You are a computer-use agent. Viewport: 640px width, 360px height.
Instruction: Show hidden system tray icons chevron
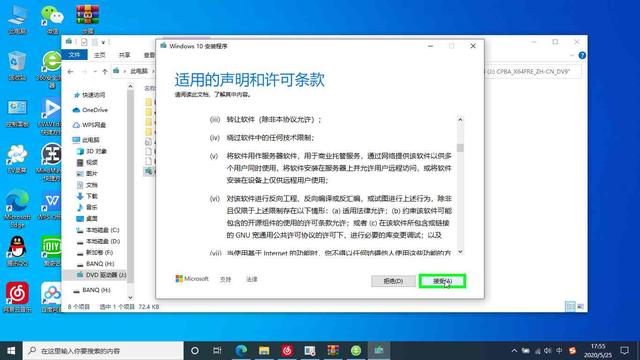tap(514, 351)
